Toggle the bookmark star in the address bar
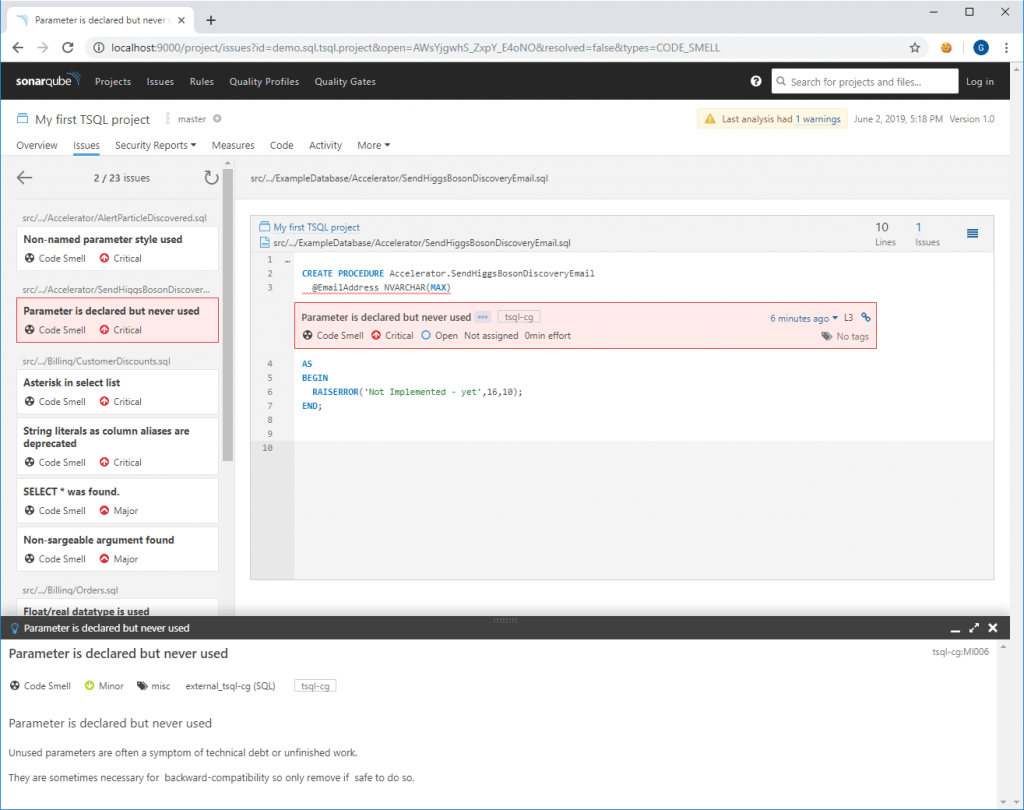 pyautogui.click(x=915, y=46)
